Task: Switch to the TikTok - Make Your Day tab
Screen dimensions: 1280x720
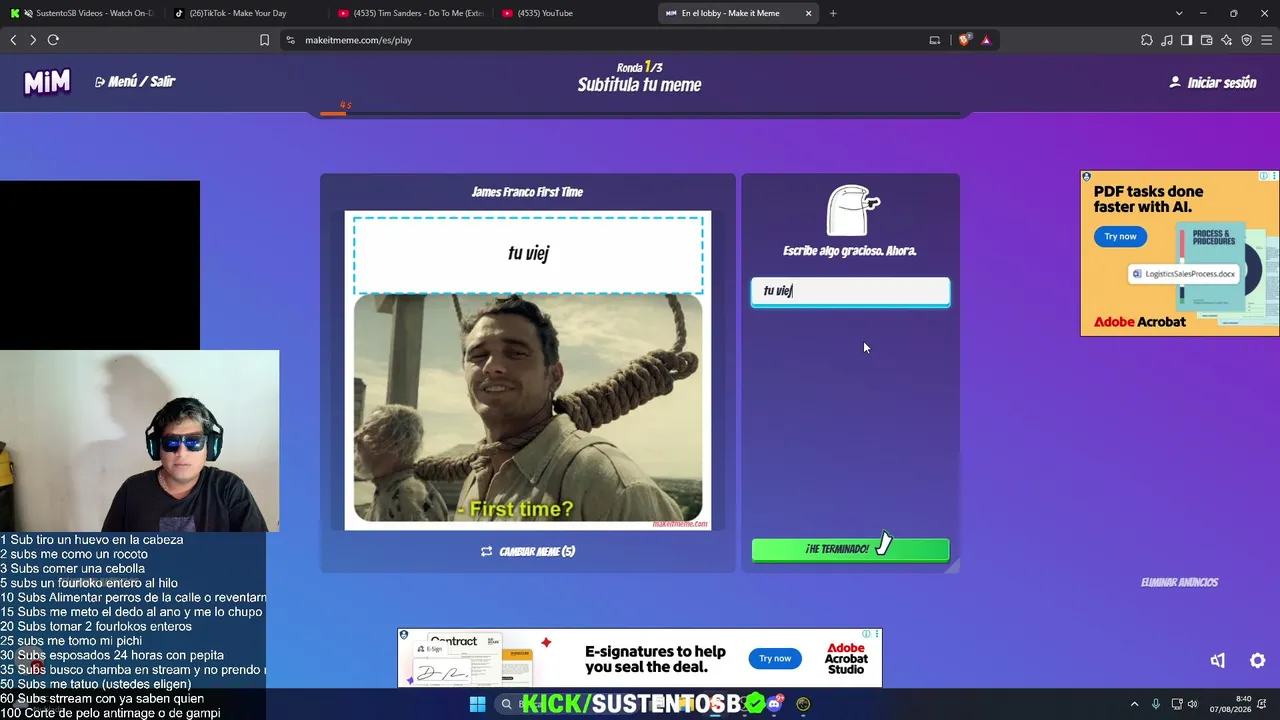Action: [x=245, y=13]
